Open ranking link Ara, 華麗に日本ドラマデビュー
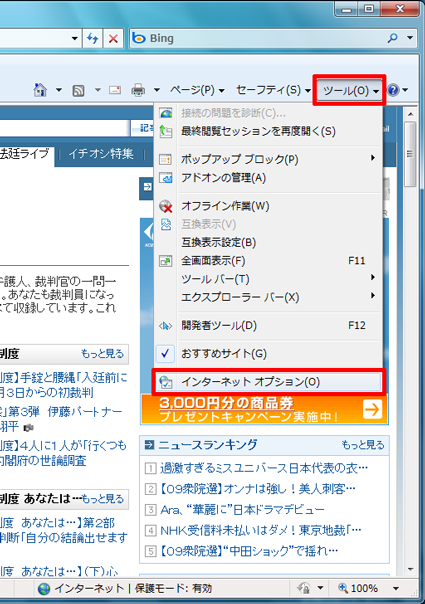The image size is (425, 604). (x=242, y=510)
